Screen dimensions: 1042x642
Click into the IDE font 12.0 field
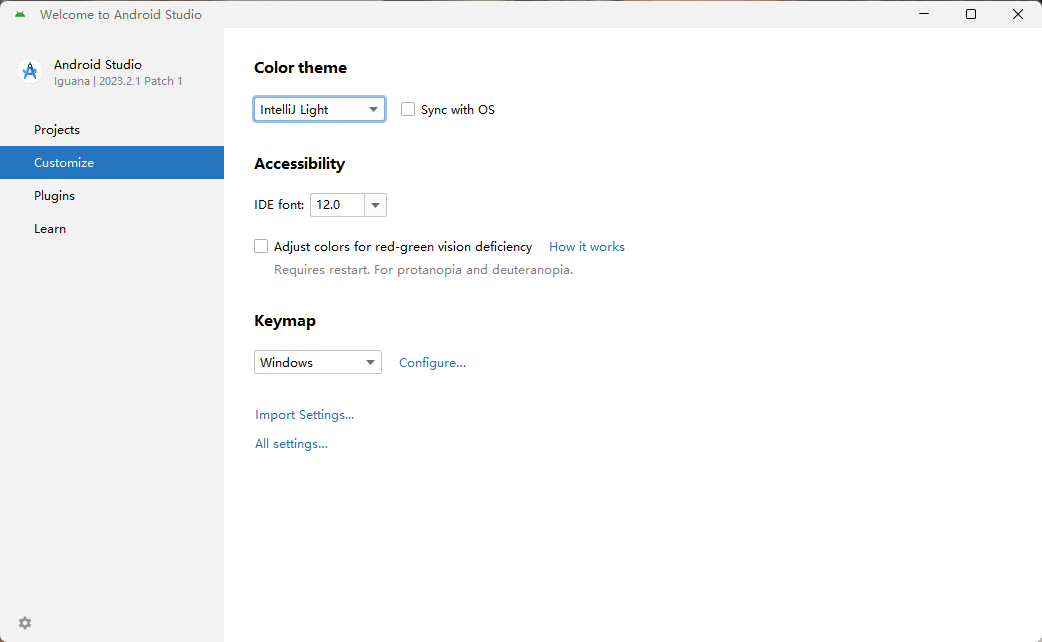[338, 205]
